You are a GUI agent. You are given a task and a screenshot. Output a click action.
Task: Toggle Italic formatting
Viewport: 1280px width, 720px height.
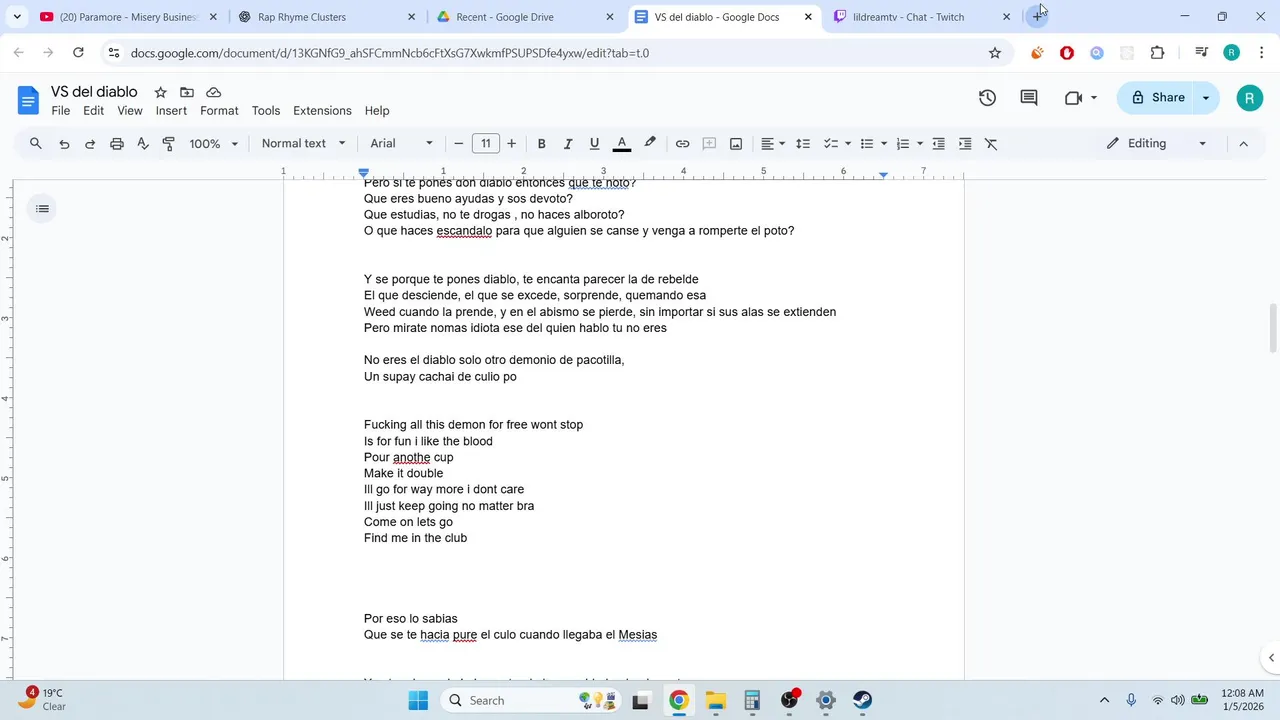click(568, 144)
